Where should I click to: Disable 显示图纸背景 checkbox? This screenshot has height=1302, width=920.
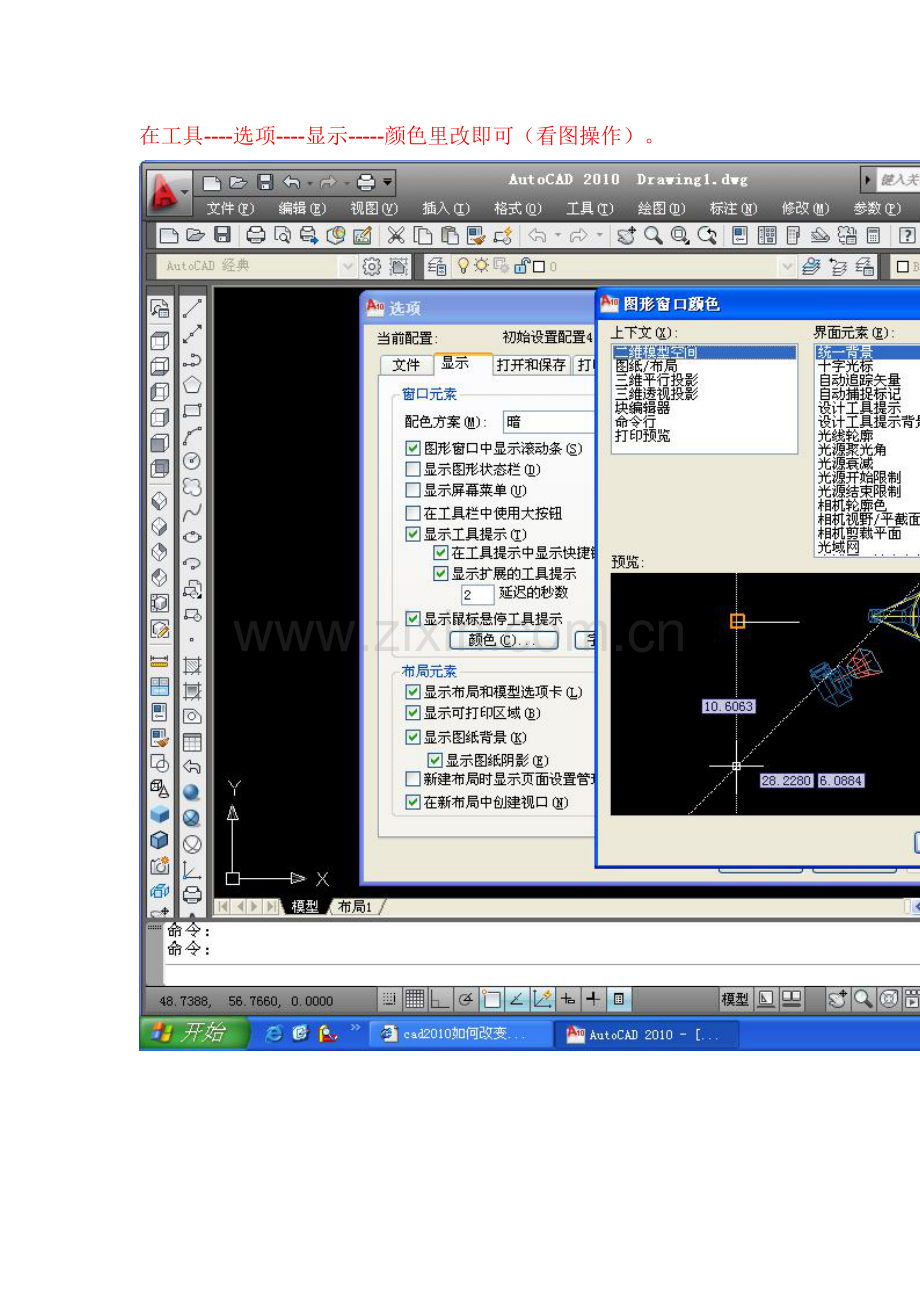(413, 737)
